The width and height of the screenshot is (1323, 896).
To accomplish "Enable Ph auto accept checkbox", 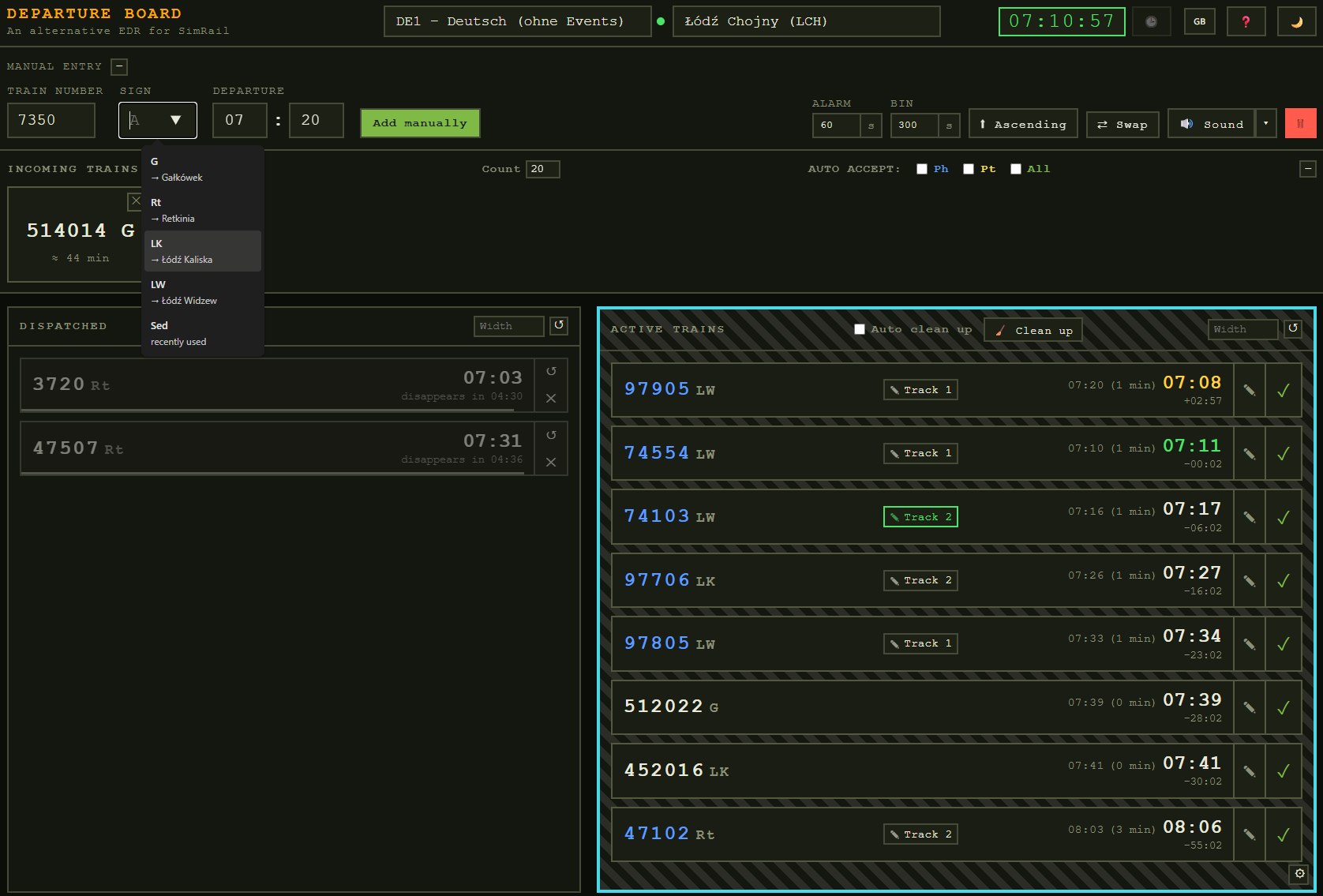I will click(x=921, y=169).
